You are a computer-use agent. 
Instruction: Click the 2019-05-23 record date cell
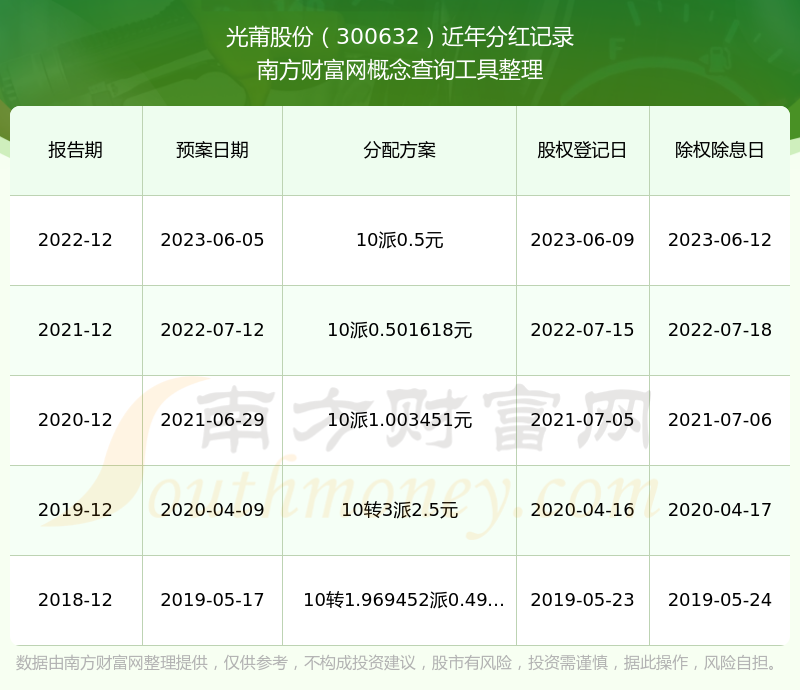tap(582, 600)
